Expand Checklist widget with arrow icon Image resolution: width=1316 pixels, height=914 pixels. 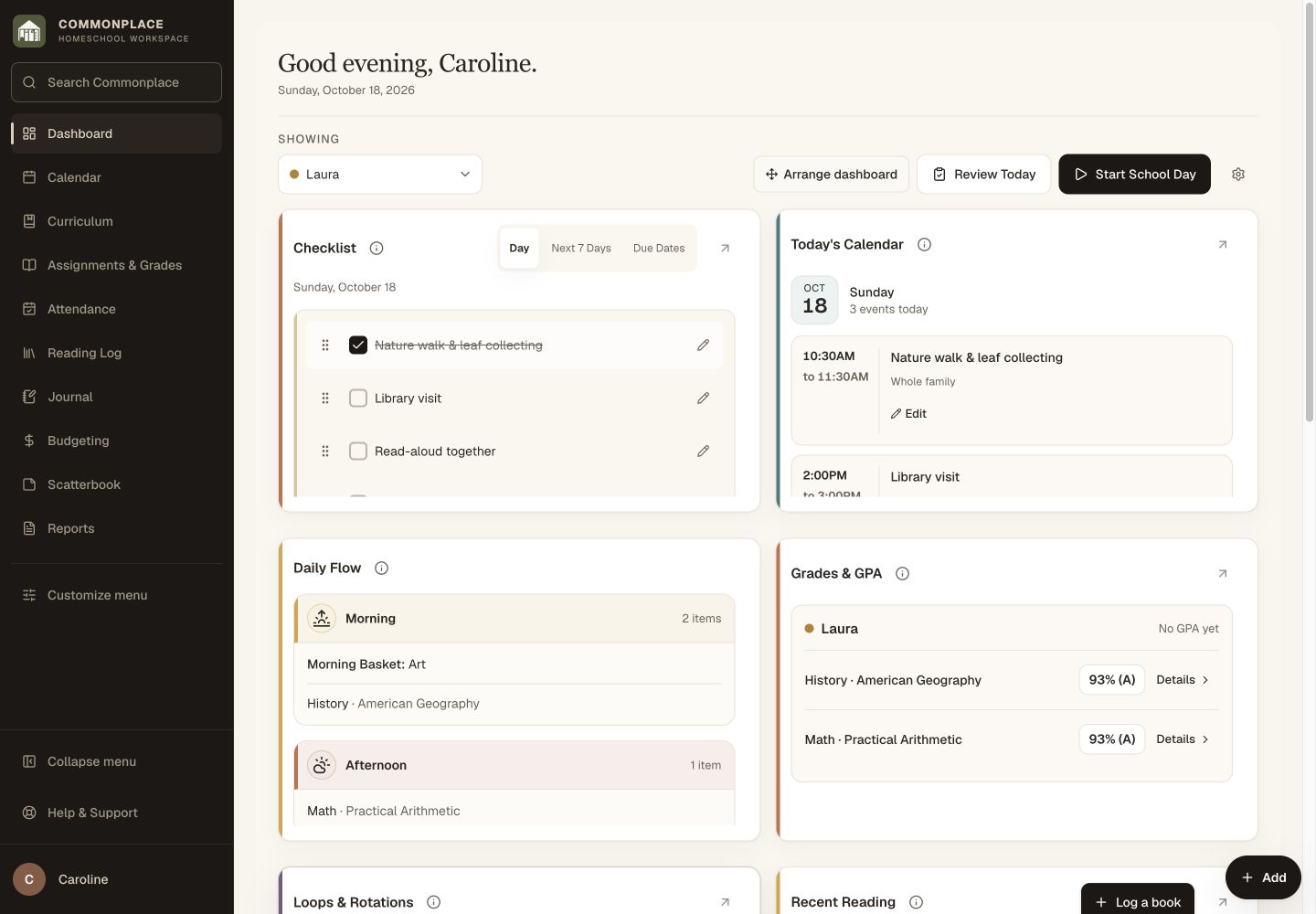pyautogui.click(x=725, y=248)
